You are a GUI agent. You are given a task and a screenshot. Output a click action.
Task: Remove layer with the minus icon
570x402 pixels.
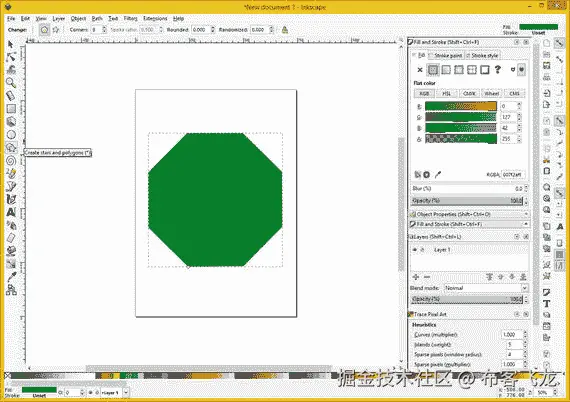(427, 277)
